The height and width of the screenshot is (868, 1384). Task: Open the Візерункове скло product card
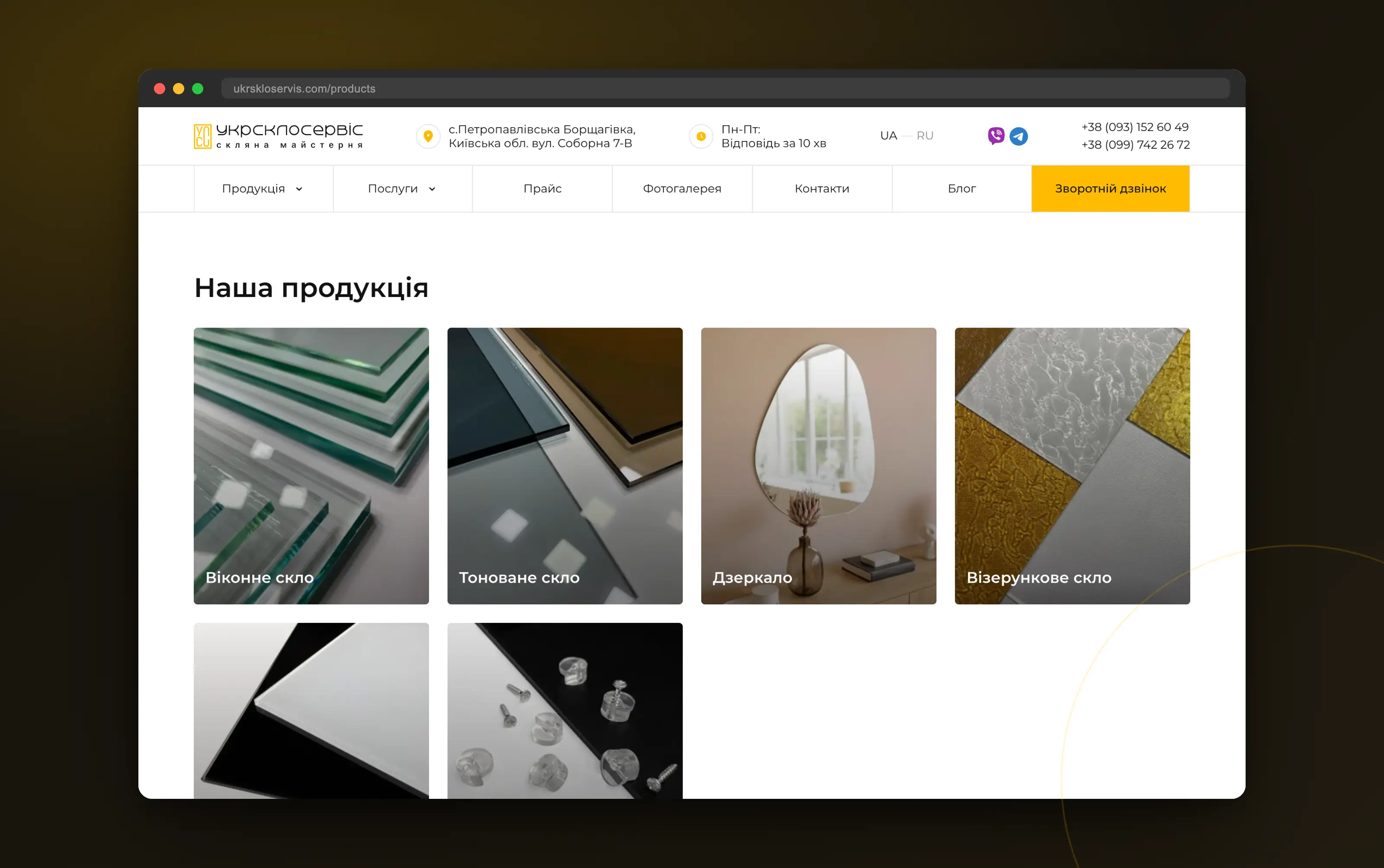click(1073, 466)
